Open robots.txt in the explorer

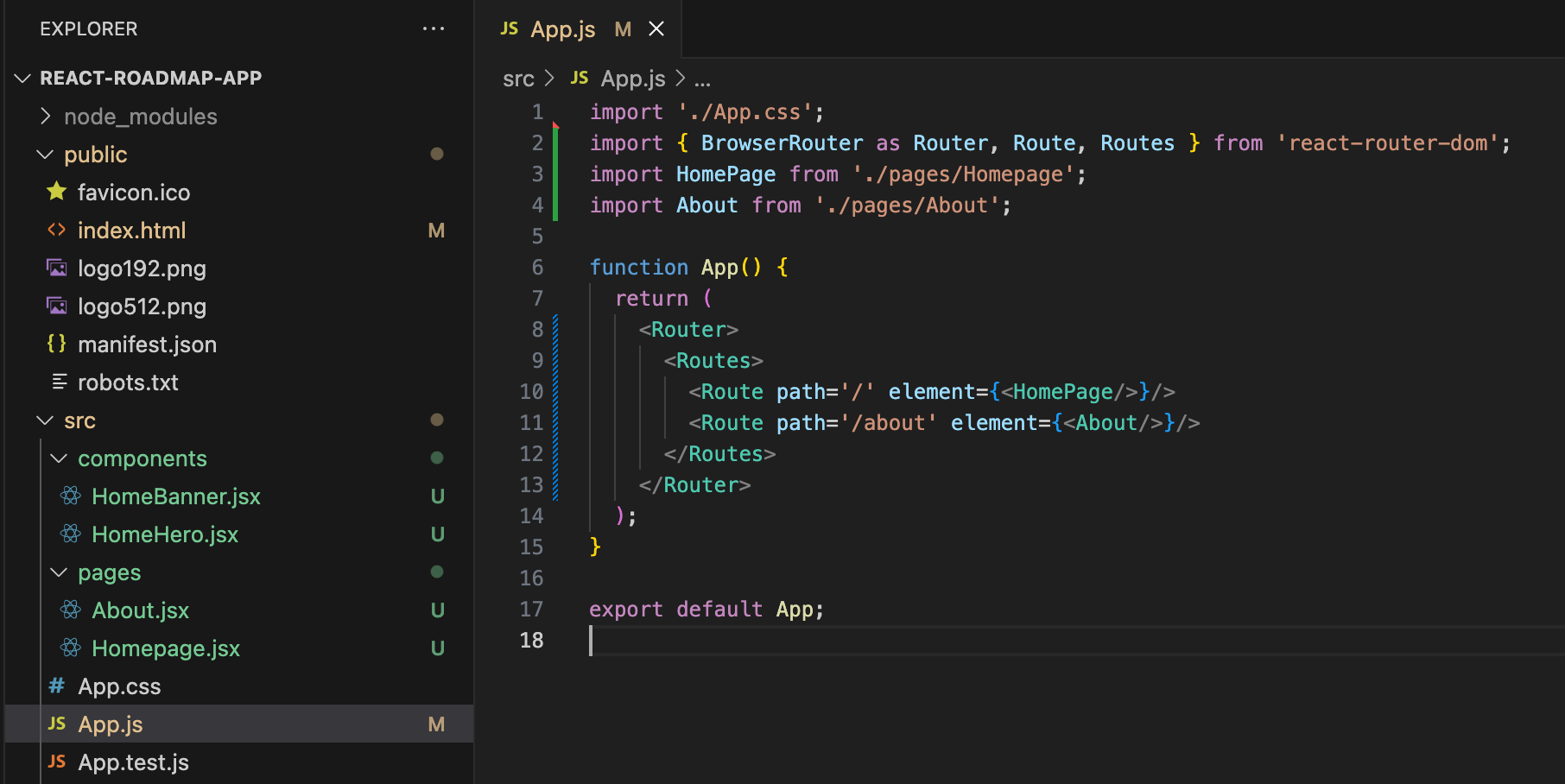click(x=128, y=383)
